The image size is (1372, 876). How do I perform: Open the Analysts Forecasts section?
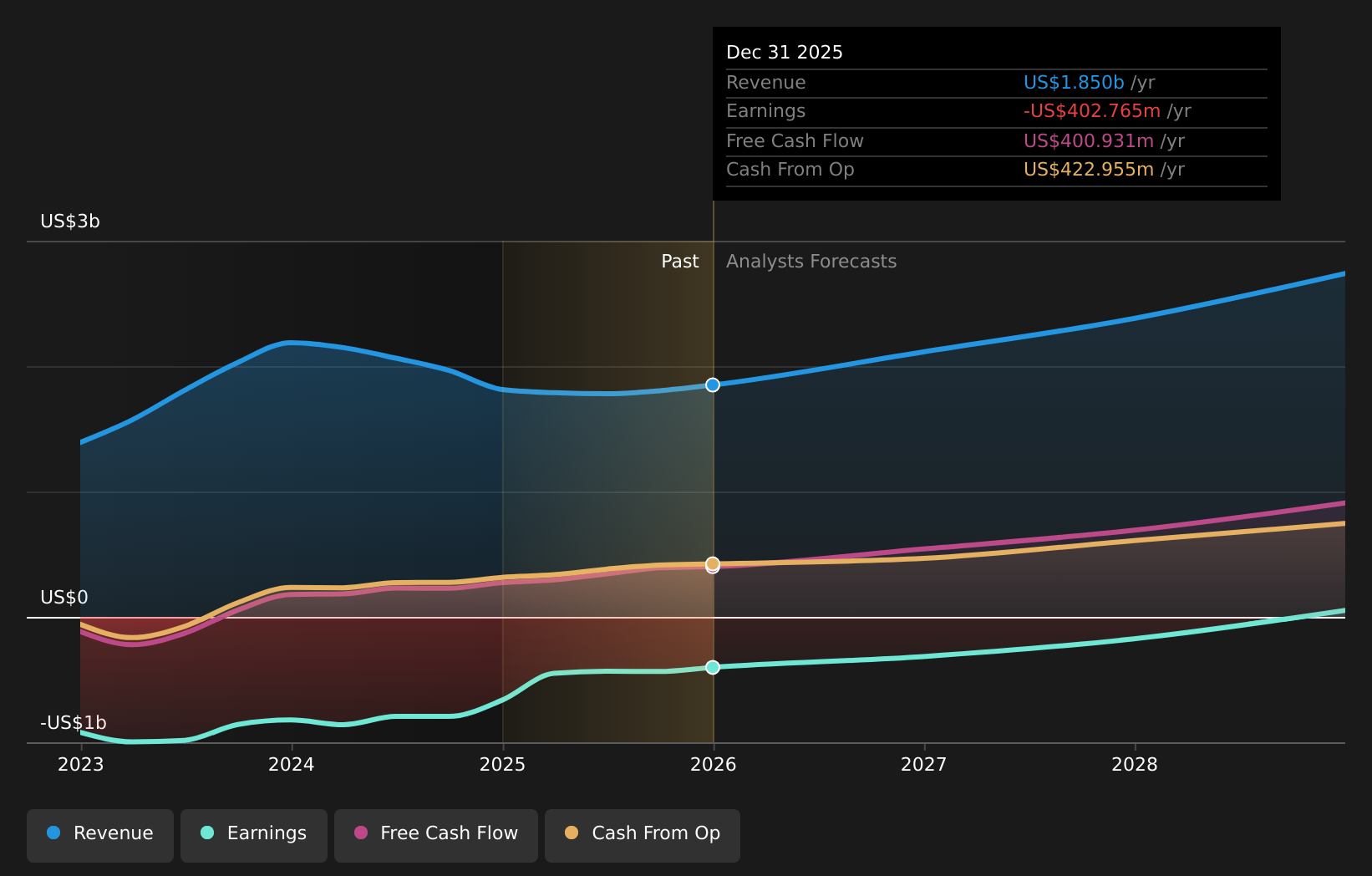pos(810,261)
